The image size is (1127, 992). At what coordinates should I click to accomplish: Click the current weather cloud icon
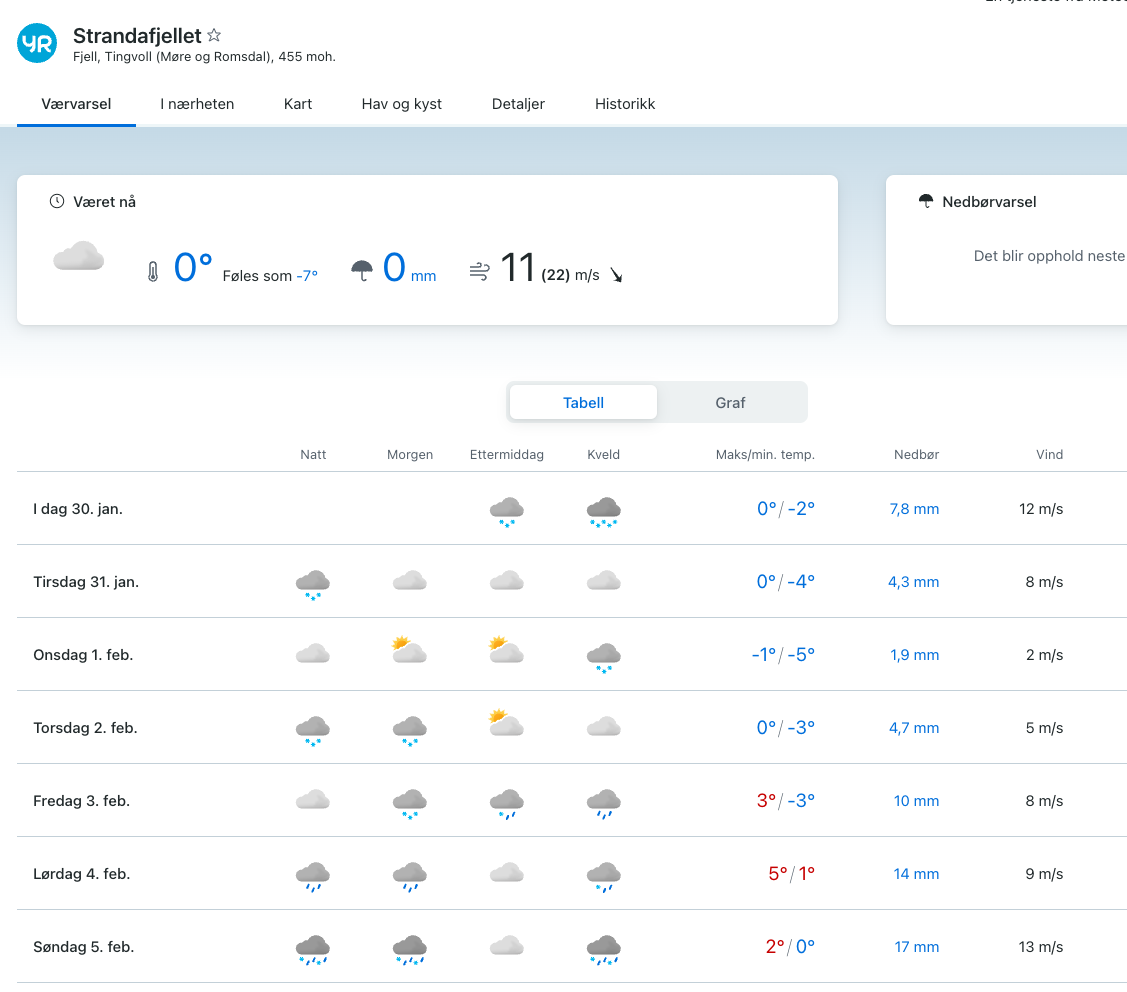(x=79, y=256)
